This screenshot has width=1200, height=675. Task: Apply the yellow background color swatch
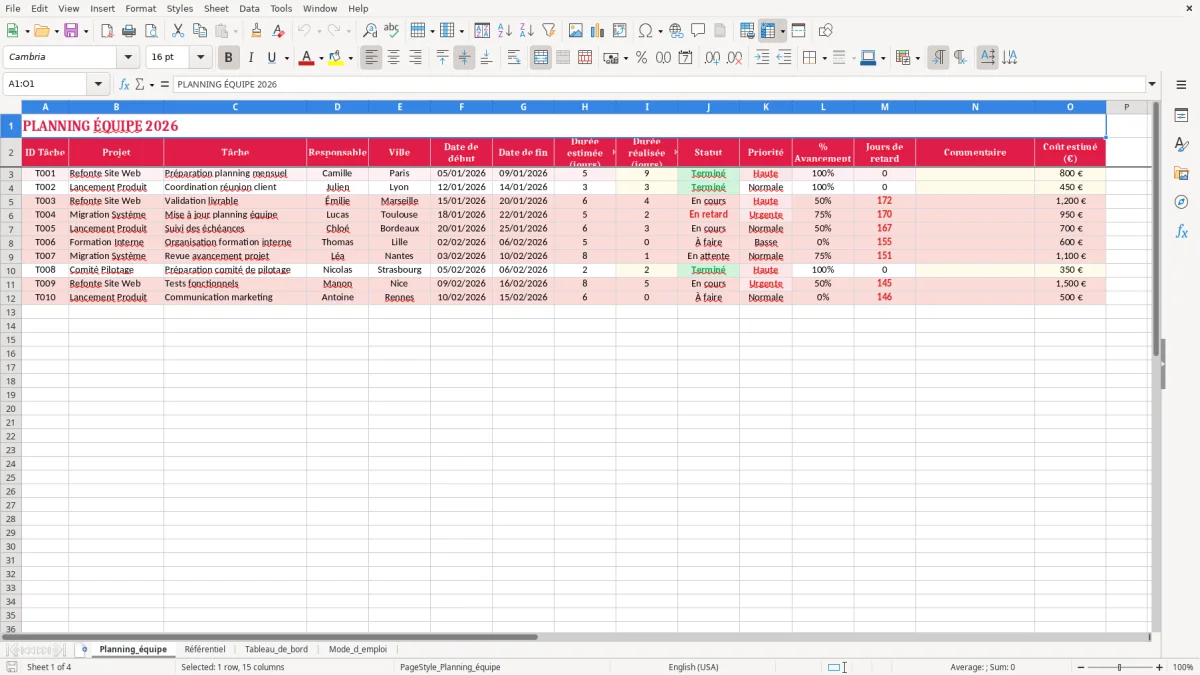tap(336, 58)
